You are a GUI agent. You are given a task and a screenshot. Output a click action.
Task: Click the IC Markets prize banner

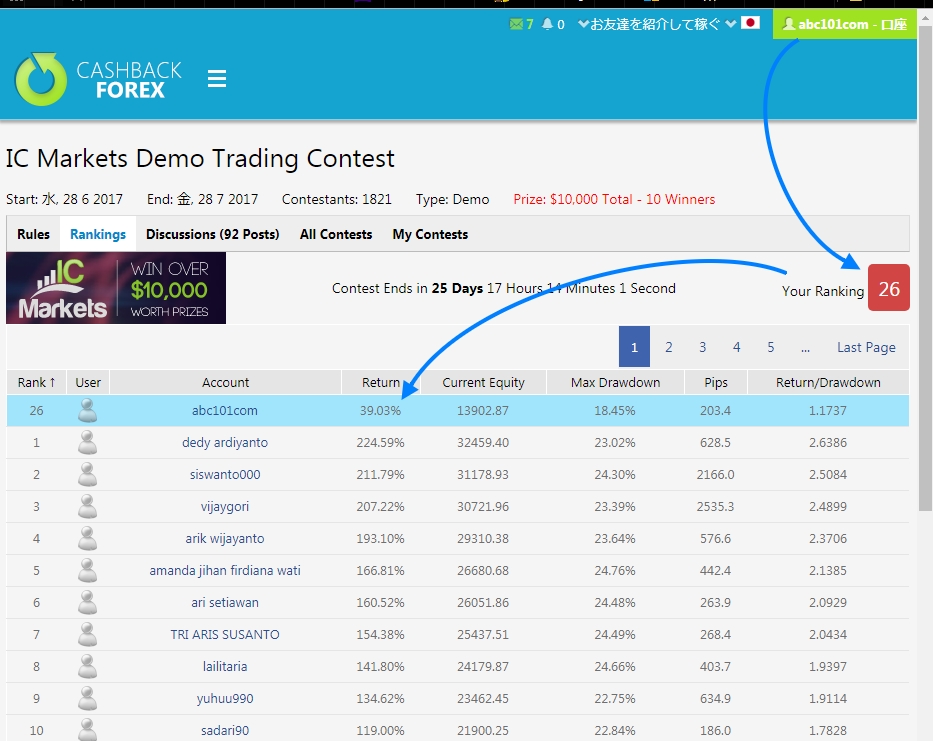click(116, 288)
